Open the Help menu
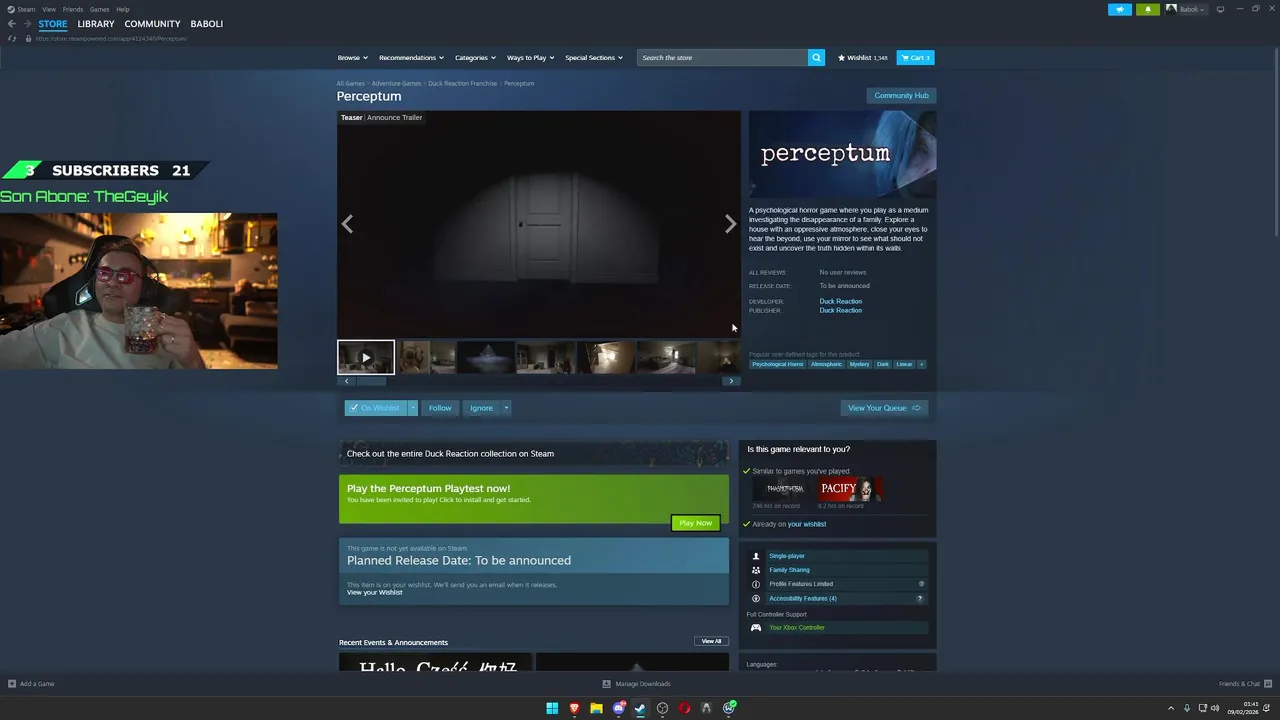 [x=122, y=9]
